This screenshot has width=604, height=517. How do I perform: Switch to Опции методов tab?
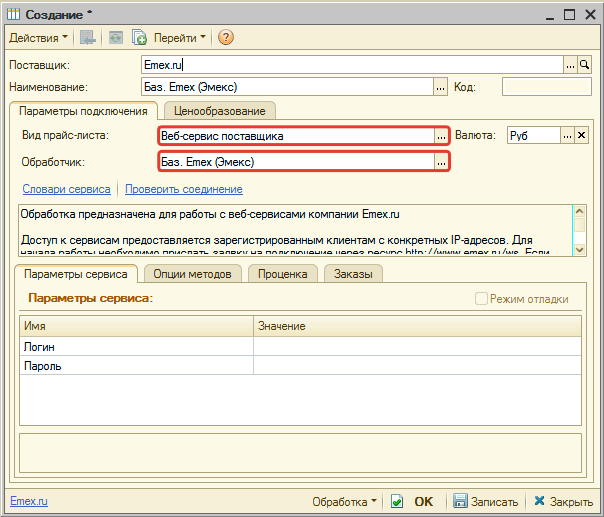(x=192, y=274)
